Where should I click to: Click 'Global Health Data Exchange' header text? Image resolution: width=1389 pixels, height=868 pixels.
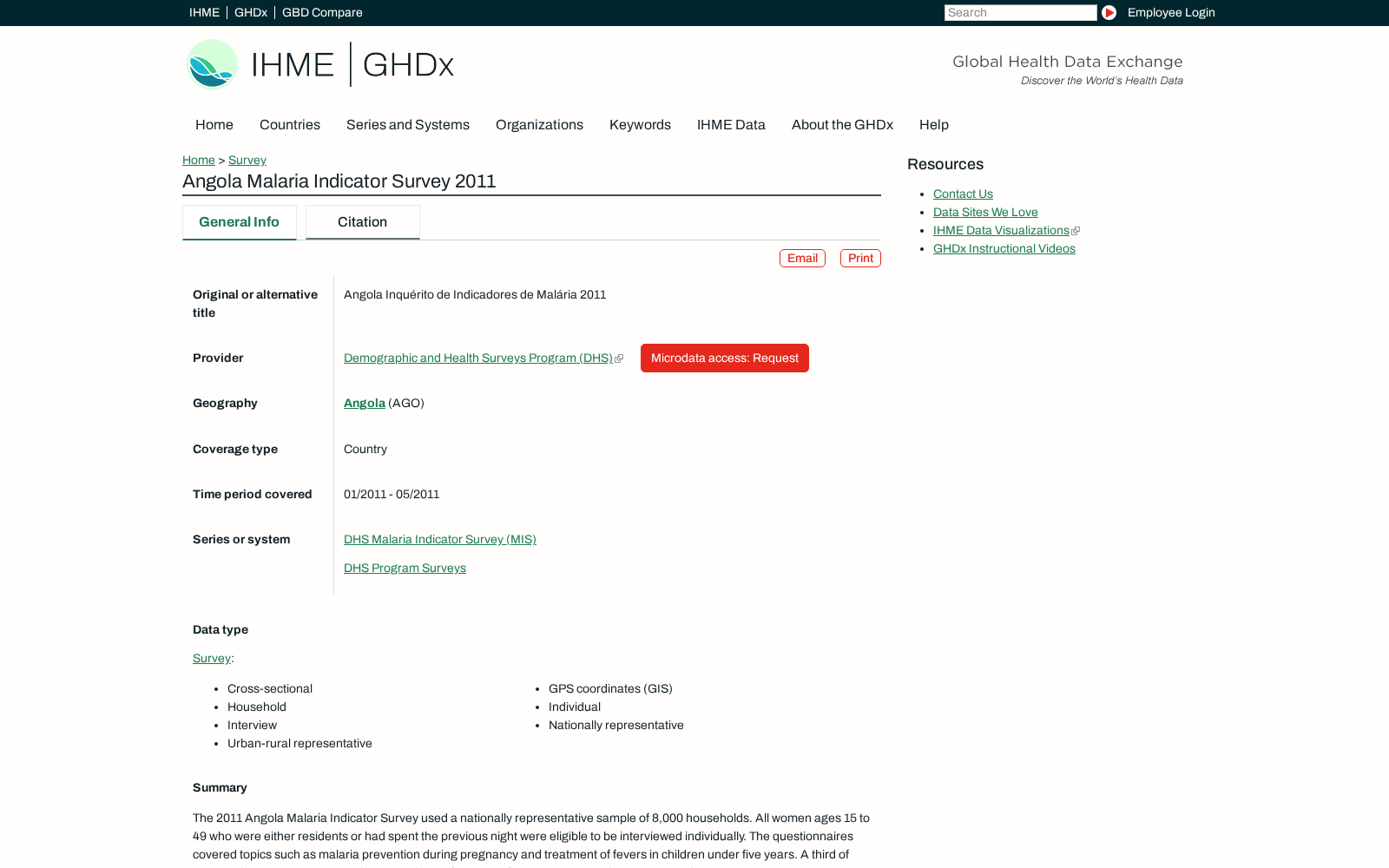coord(1068,62)
